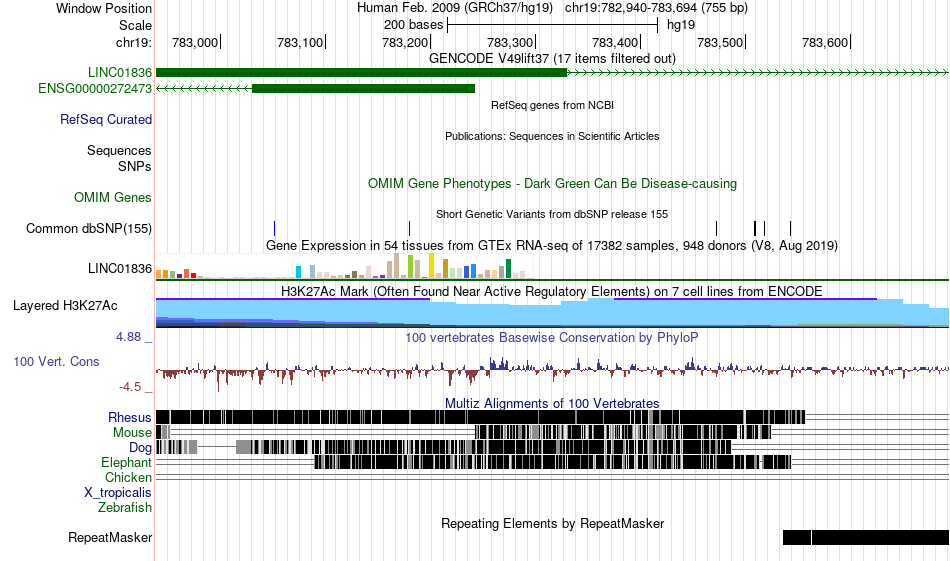Click the long right RepeatMasker block

(x=880, y=537)
